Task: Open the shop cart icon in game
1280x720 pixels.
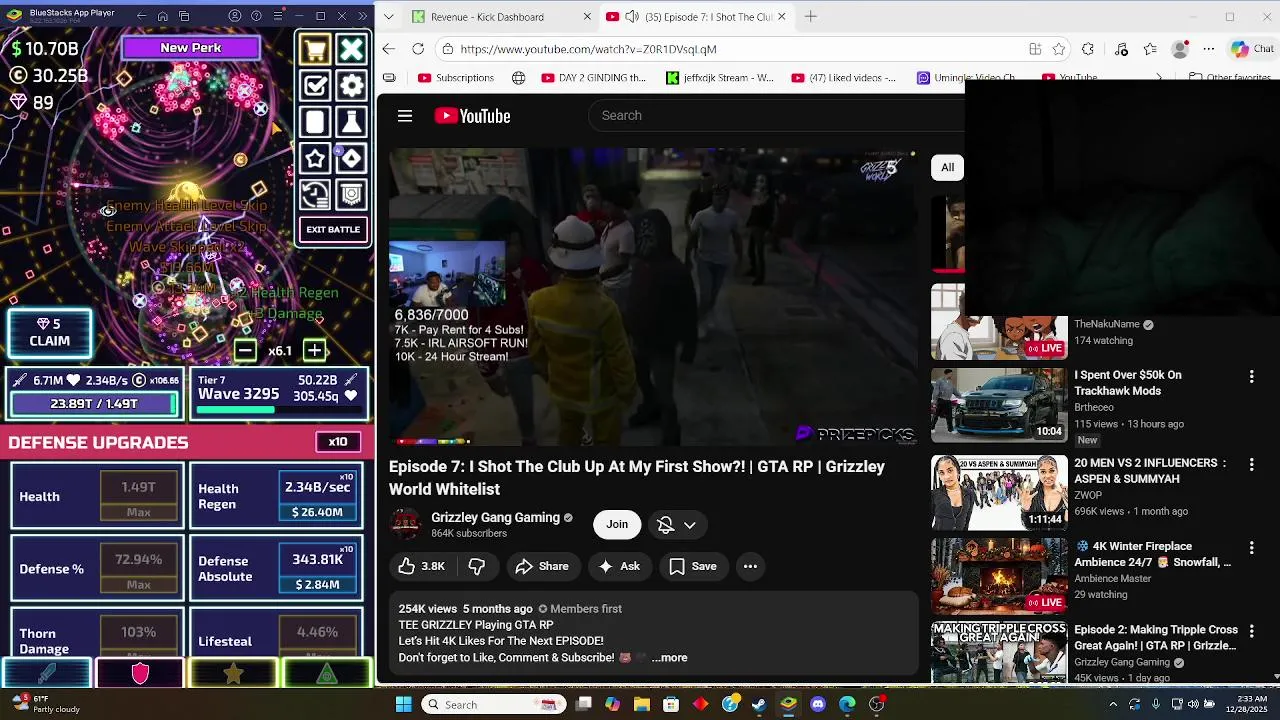Action: point(315,49)
